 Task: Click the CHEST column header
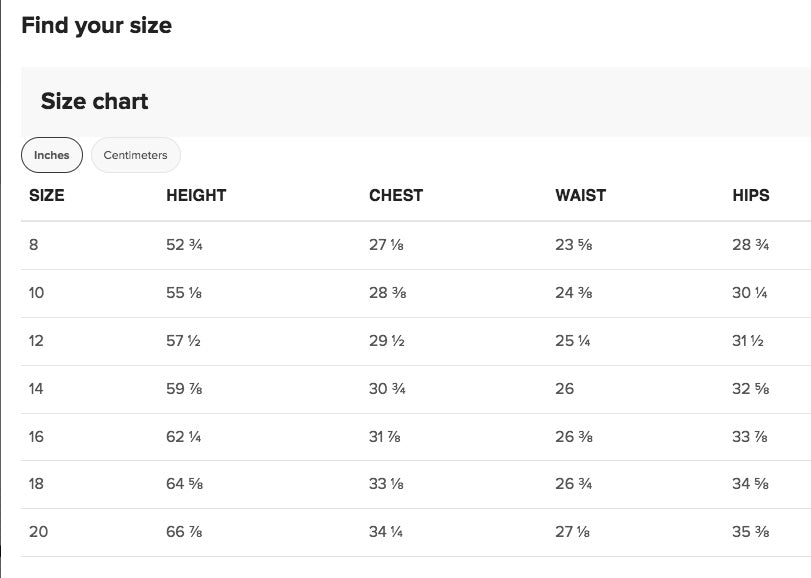coord(397,195)
